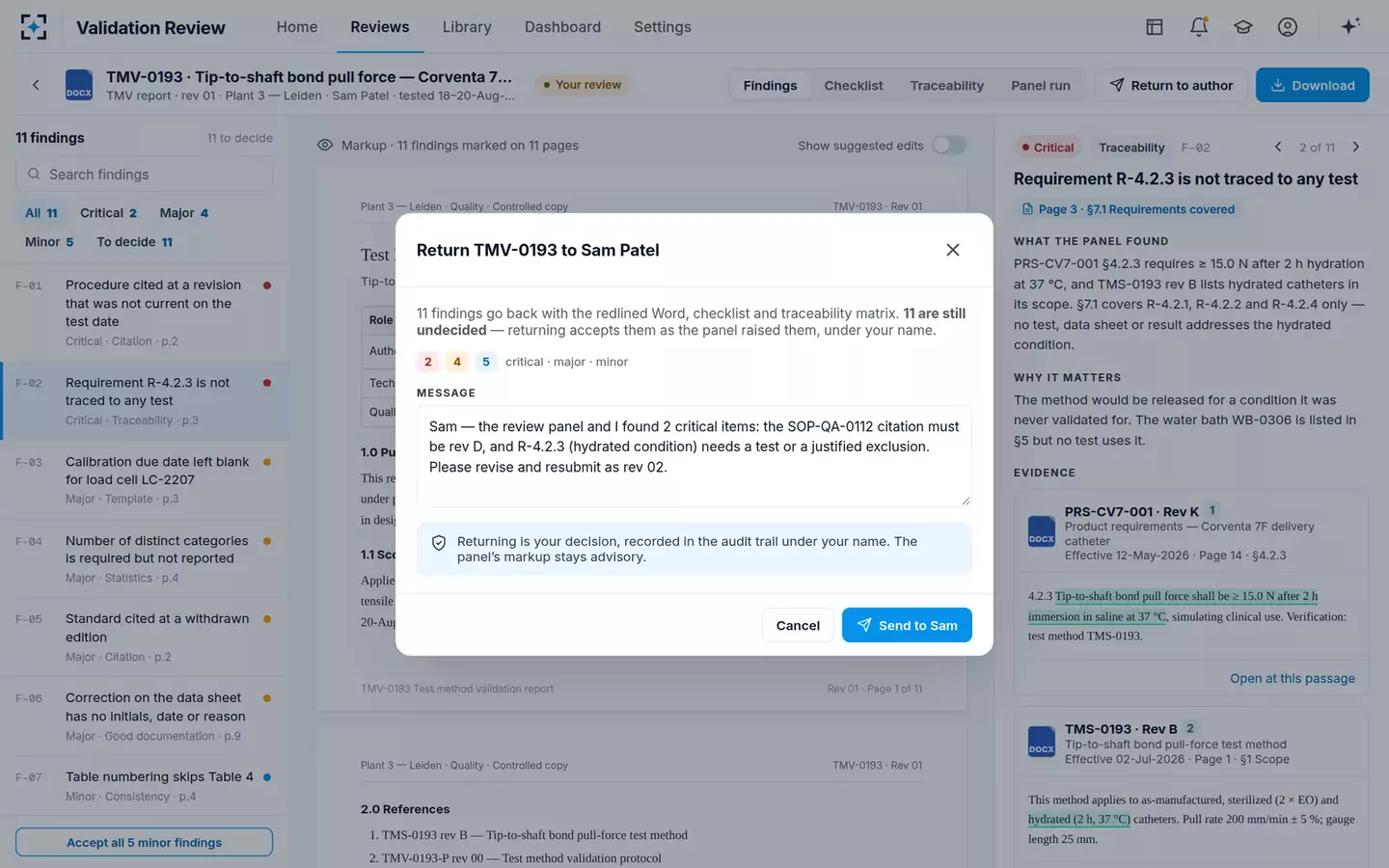Click the minor count badge 5 in dialog
Viewport: 1389px width, 868px height.
click(486, 362)
